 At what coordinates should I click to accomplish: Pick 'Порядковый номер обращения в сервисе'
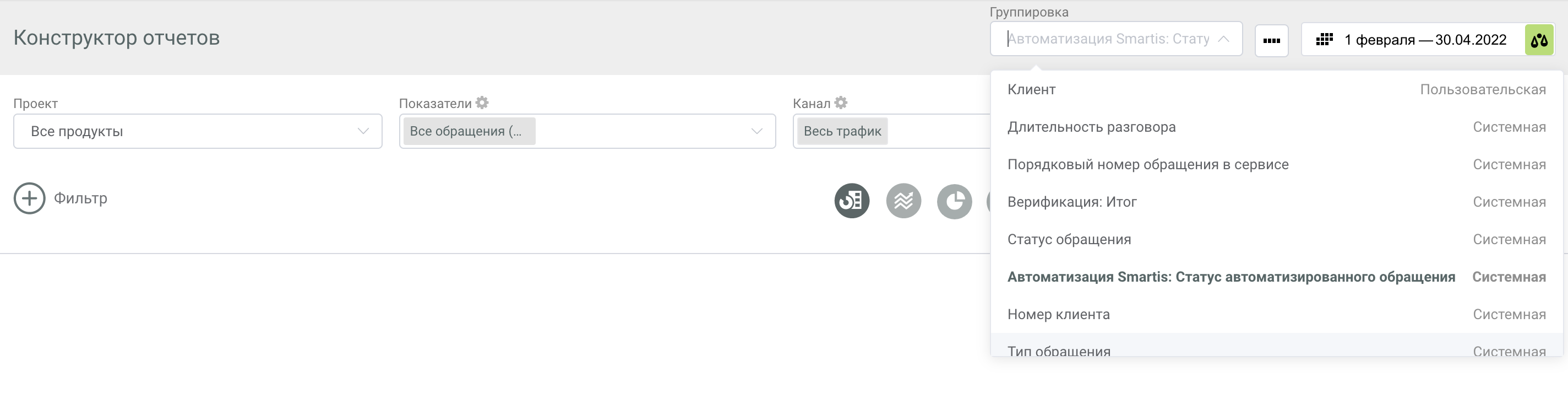[1147, 165]
